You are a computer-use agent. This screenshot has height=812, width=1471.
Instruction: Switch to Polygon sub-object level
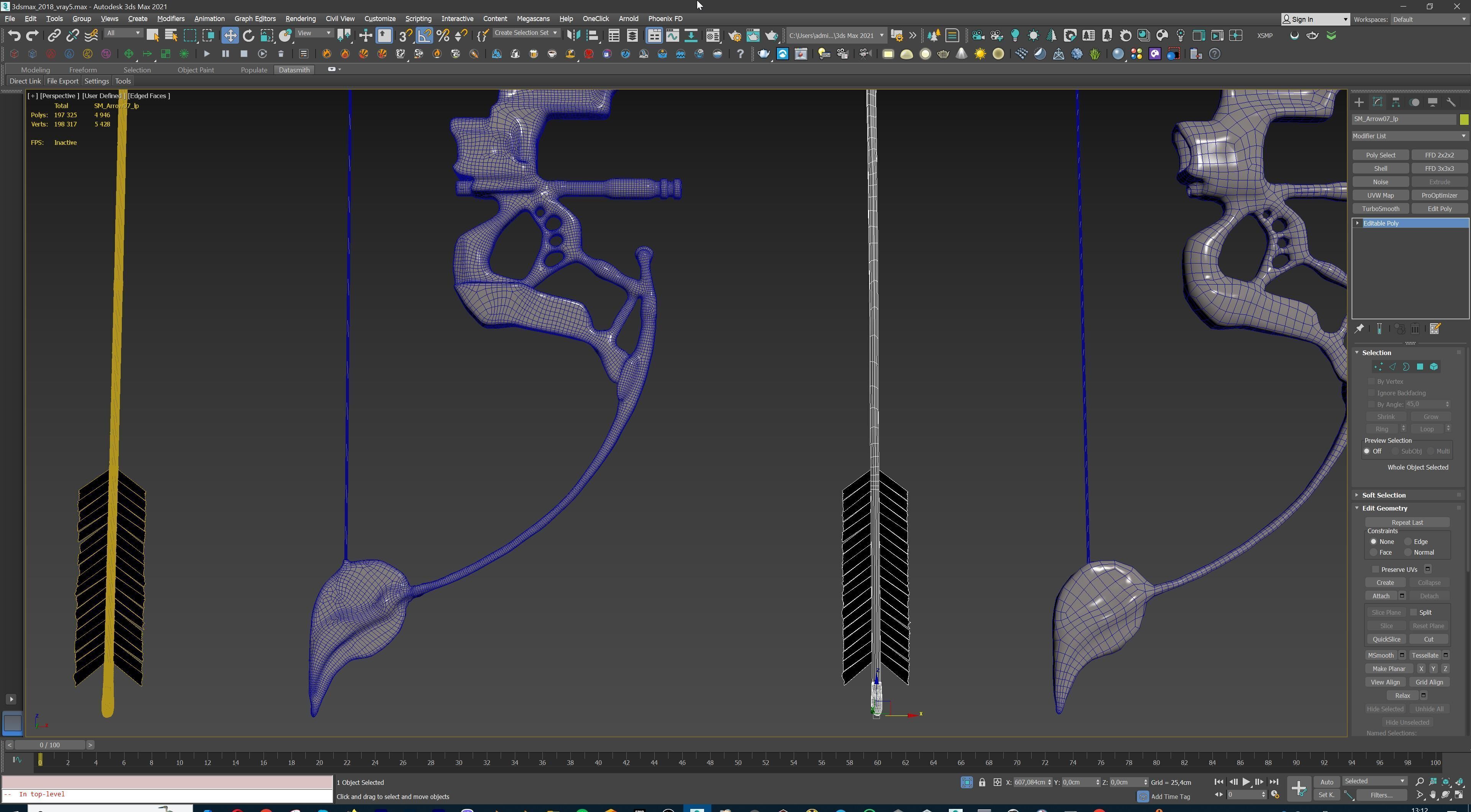(x=1420, y=367)
